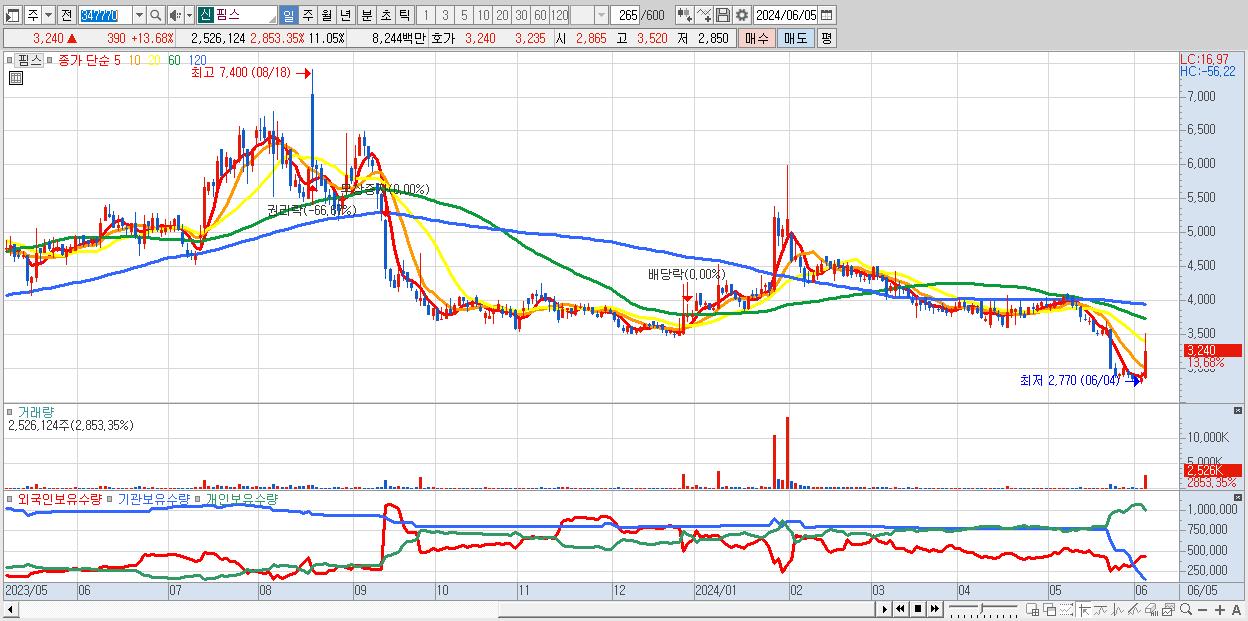Click the chart zoom slider handle in bottom bar
The image size is (1248, 621).
point(981,609)
